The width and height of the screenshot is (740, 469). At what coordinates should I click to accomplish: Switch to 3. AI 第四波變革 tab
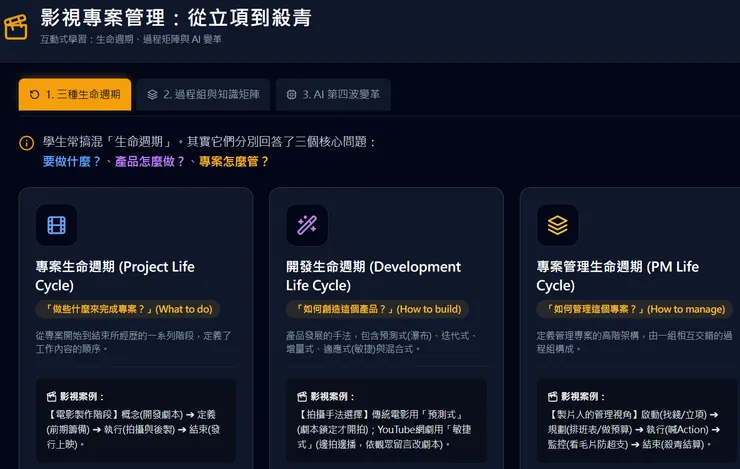pyautogui.click(x=333, y=94)
